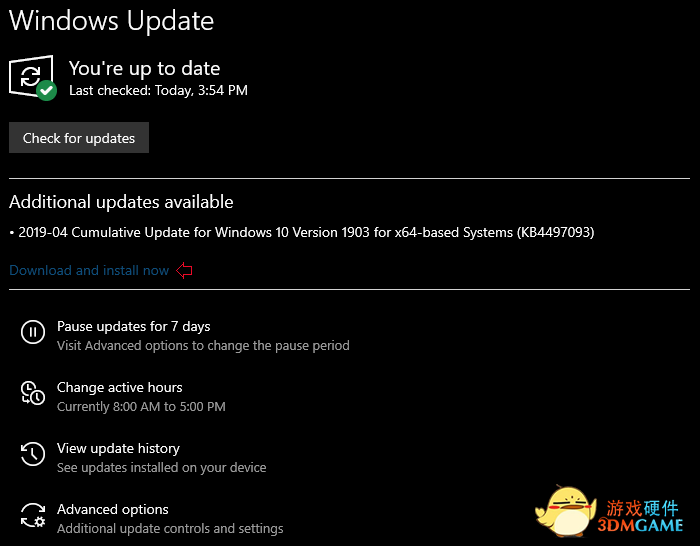Click the Last checked time text
The width and height of the screenshot is (700, 546).
158,90
